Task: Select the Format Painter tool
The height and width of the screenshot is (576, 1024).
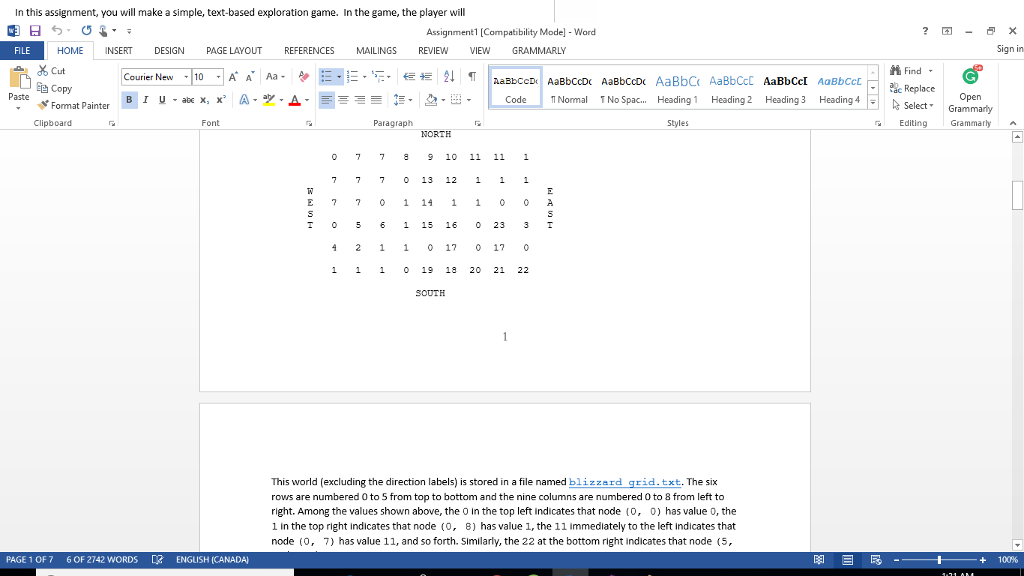Action: [x=73, y=105]
